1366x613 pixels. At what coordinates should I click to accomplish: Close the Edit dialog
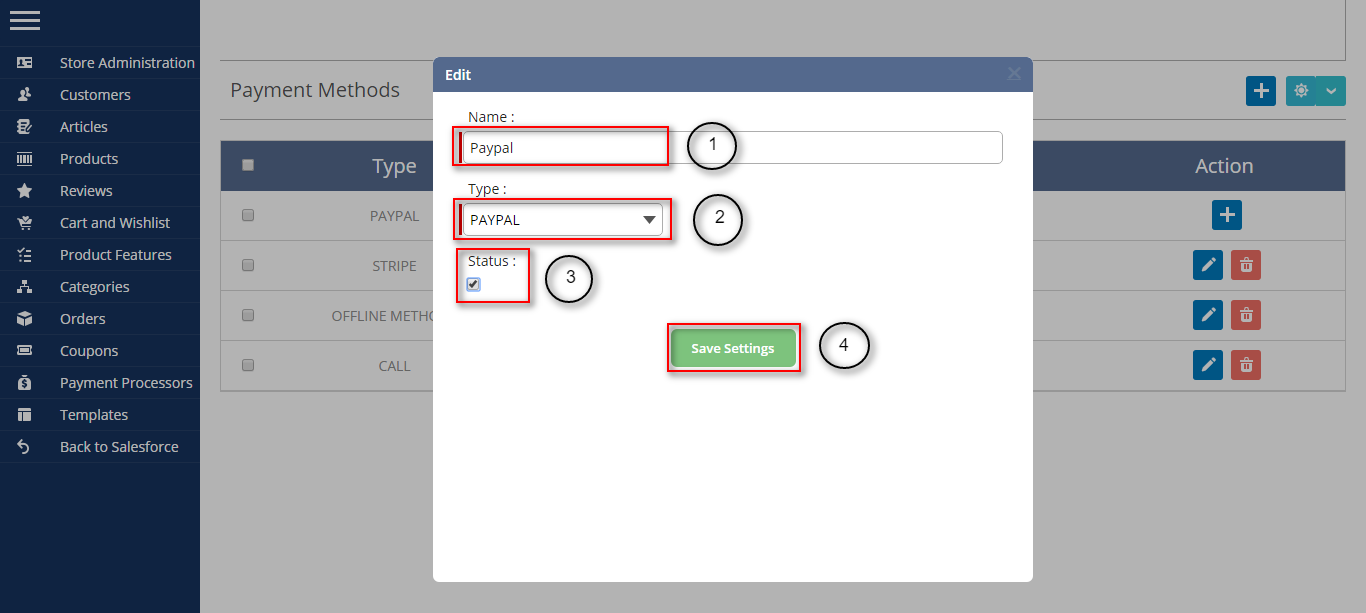[1014, 74]
